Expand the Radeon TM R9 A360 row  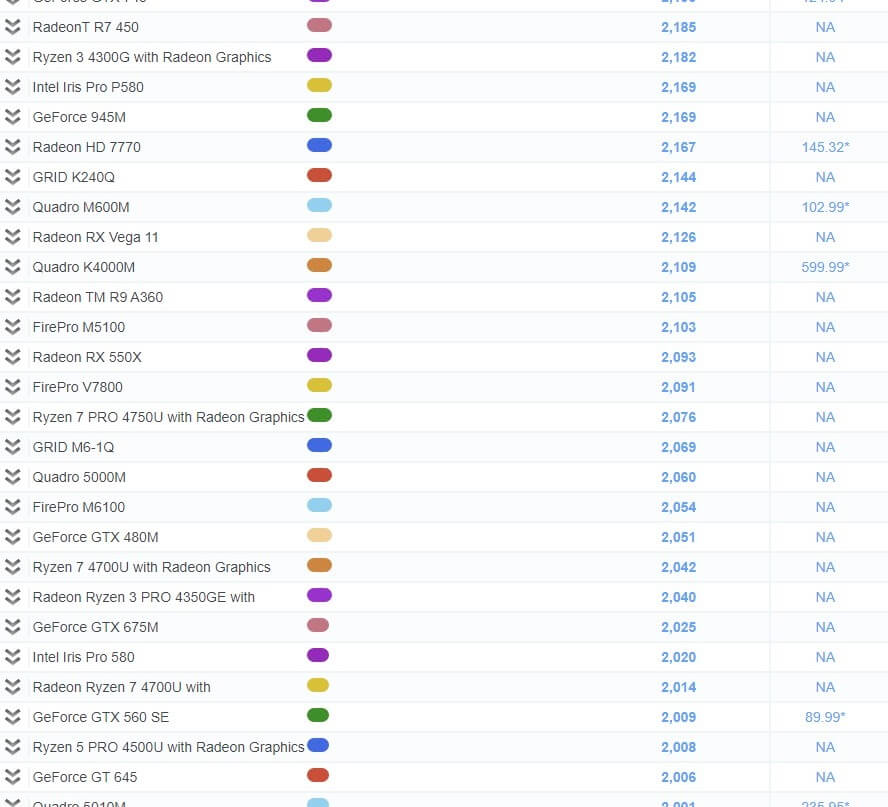point(12,297)
